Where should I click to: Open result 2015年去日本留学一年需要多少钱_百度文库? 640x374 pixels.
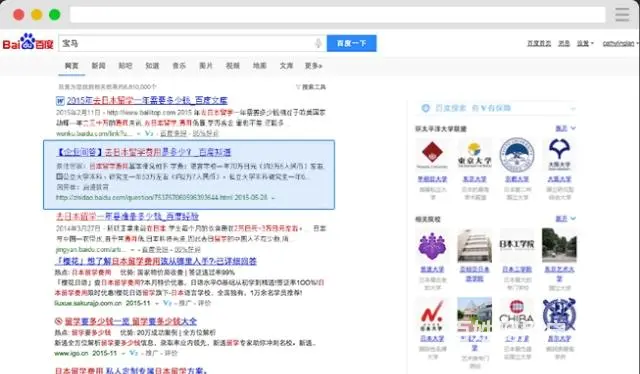[x=147, y=100]
